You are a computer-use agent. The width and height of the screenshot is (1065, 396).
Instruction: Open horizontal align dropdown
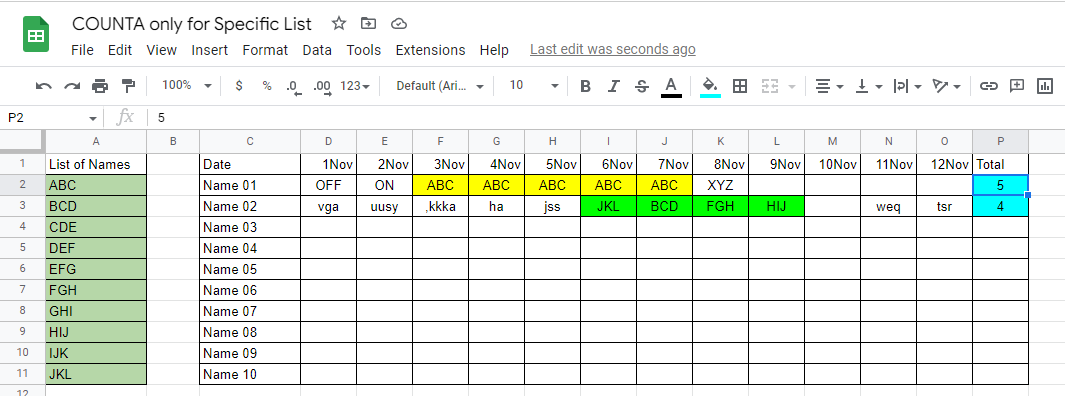(829, 86)
